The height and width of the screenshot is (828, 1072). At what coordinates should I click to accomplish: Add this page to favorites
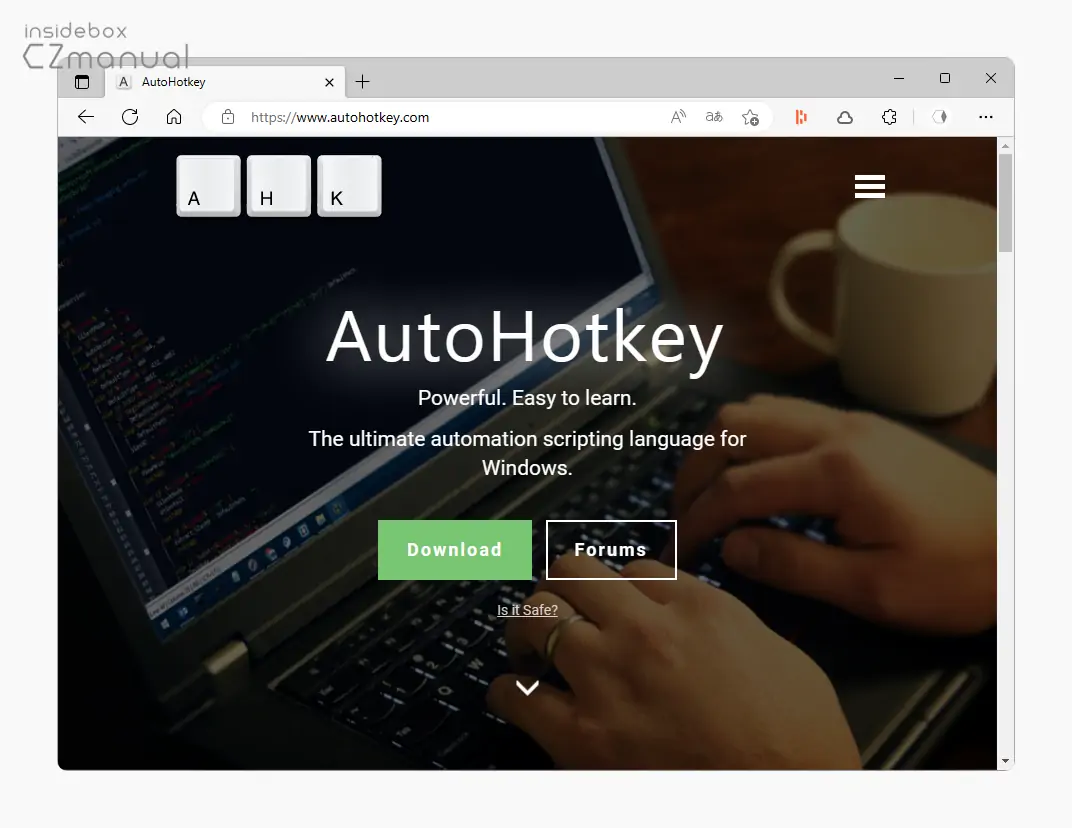click(750, 118)
